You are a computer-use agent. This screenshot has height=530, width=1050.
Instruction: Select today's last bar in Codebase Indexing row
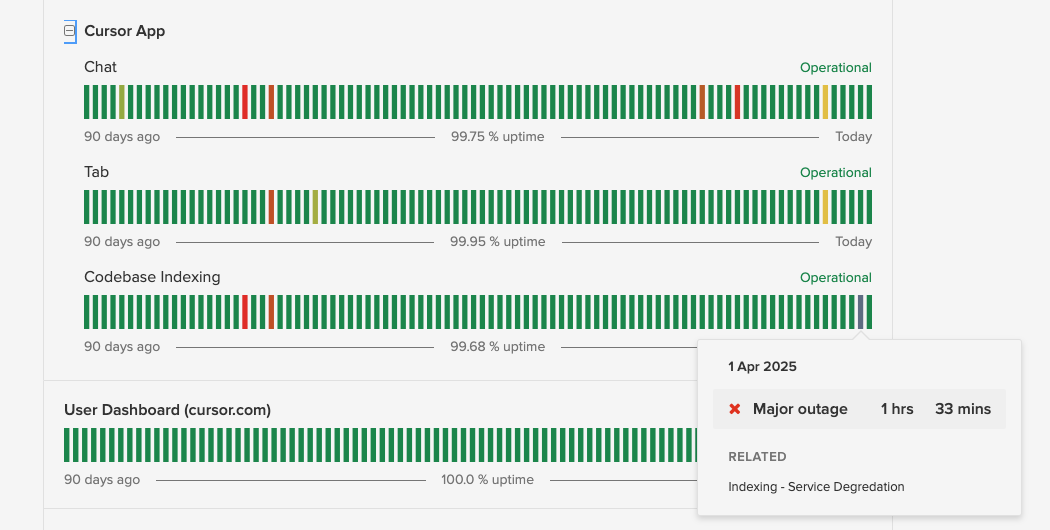(x=869, y=312)
